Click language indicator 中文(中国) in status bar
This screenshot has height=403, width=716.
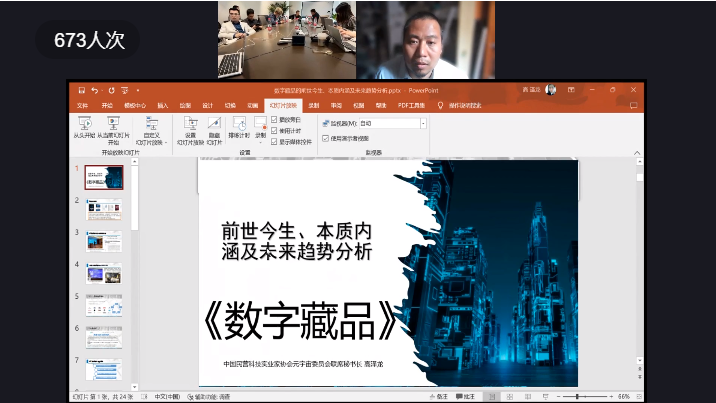(167, 397)
